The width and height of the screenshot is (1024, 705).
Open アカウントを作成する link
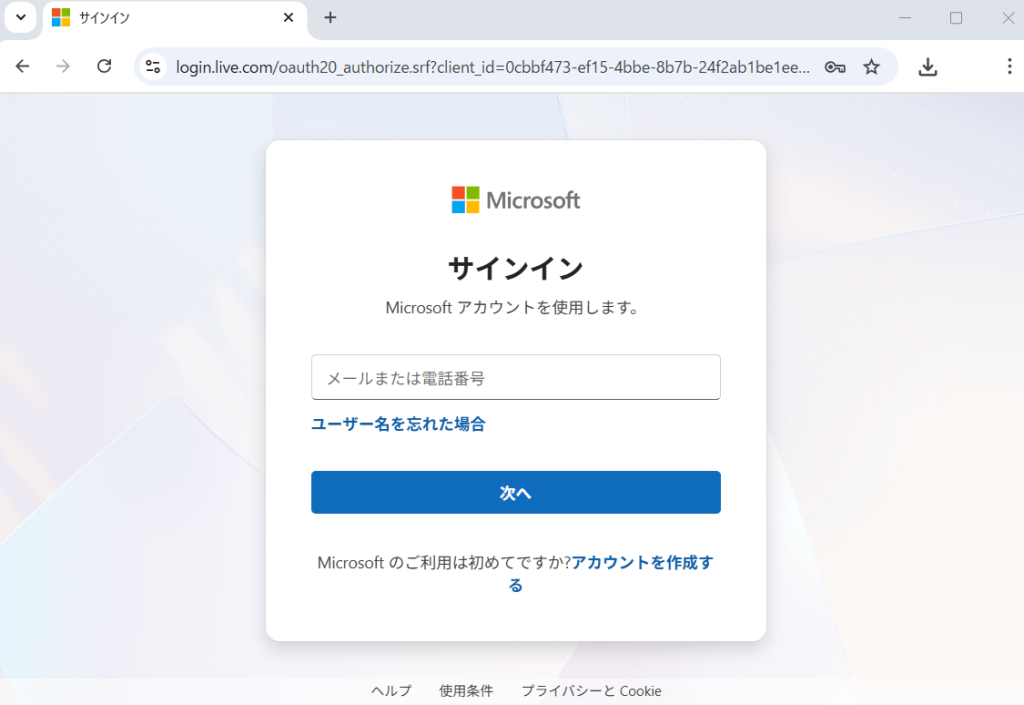point(642,563)
